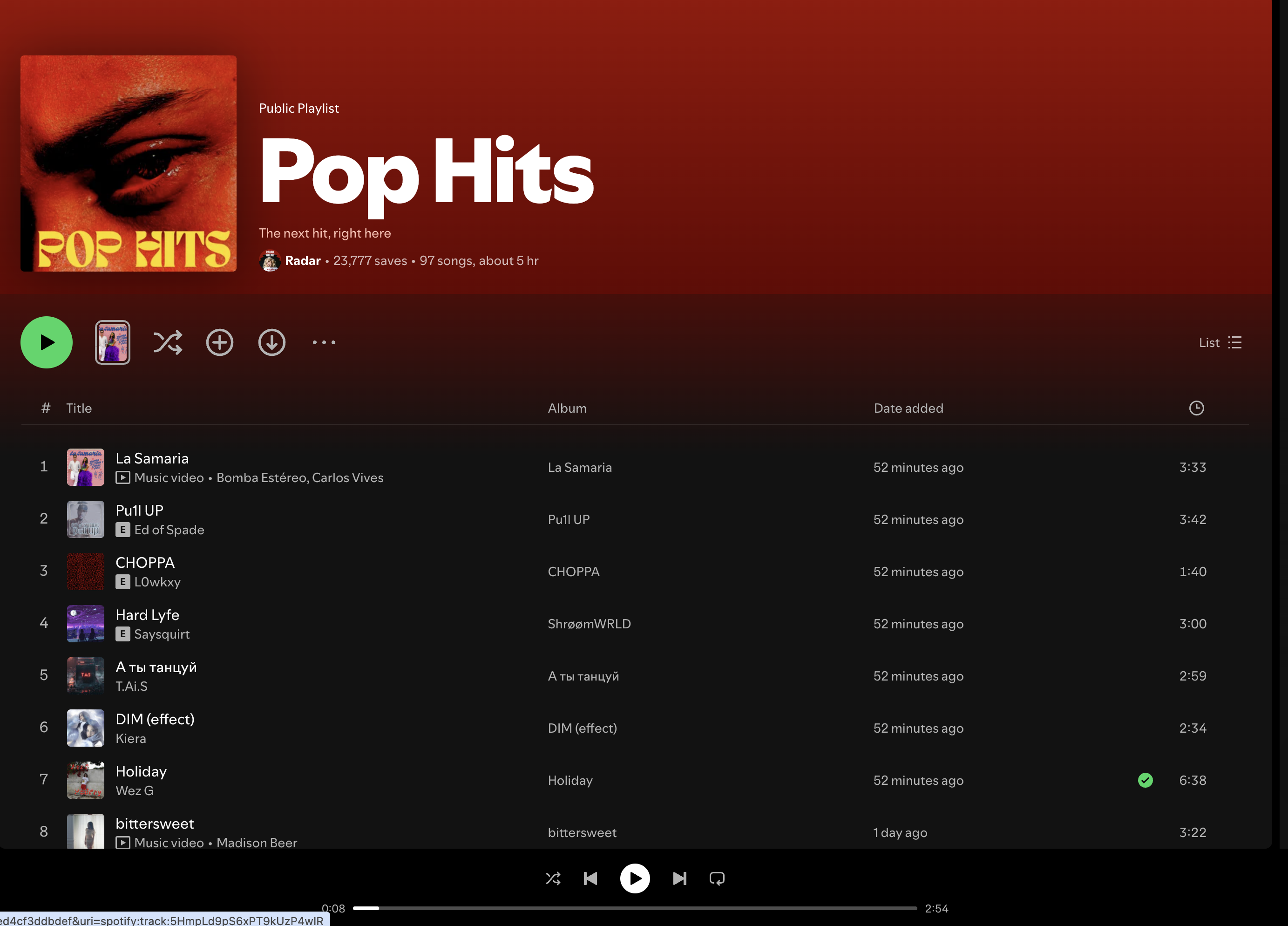This screenshot has width=1288, height=926.
Task: Click the La Samaria album art thumbnail
Action: [x=86, y=467]
